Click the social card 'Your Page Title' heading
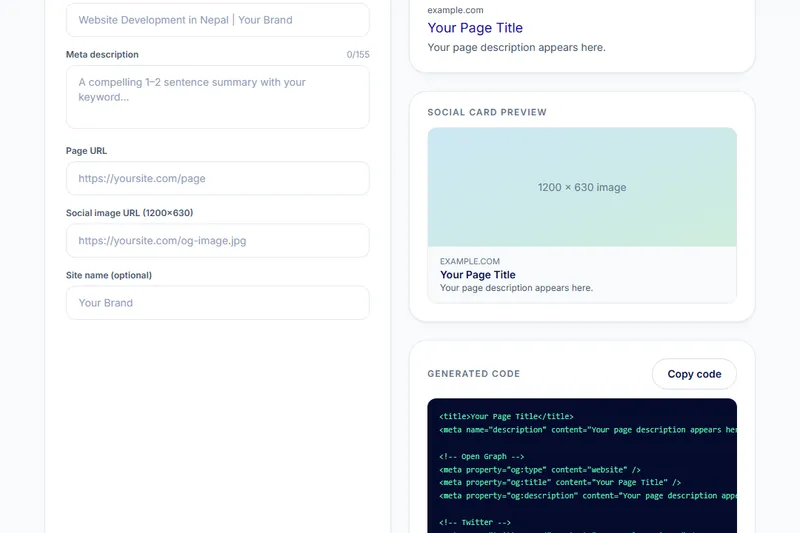This screenshot has height=533, width=800. (x=478, y=274)
